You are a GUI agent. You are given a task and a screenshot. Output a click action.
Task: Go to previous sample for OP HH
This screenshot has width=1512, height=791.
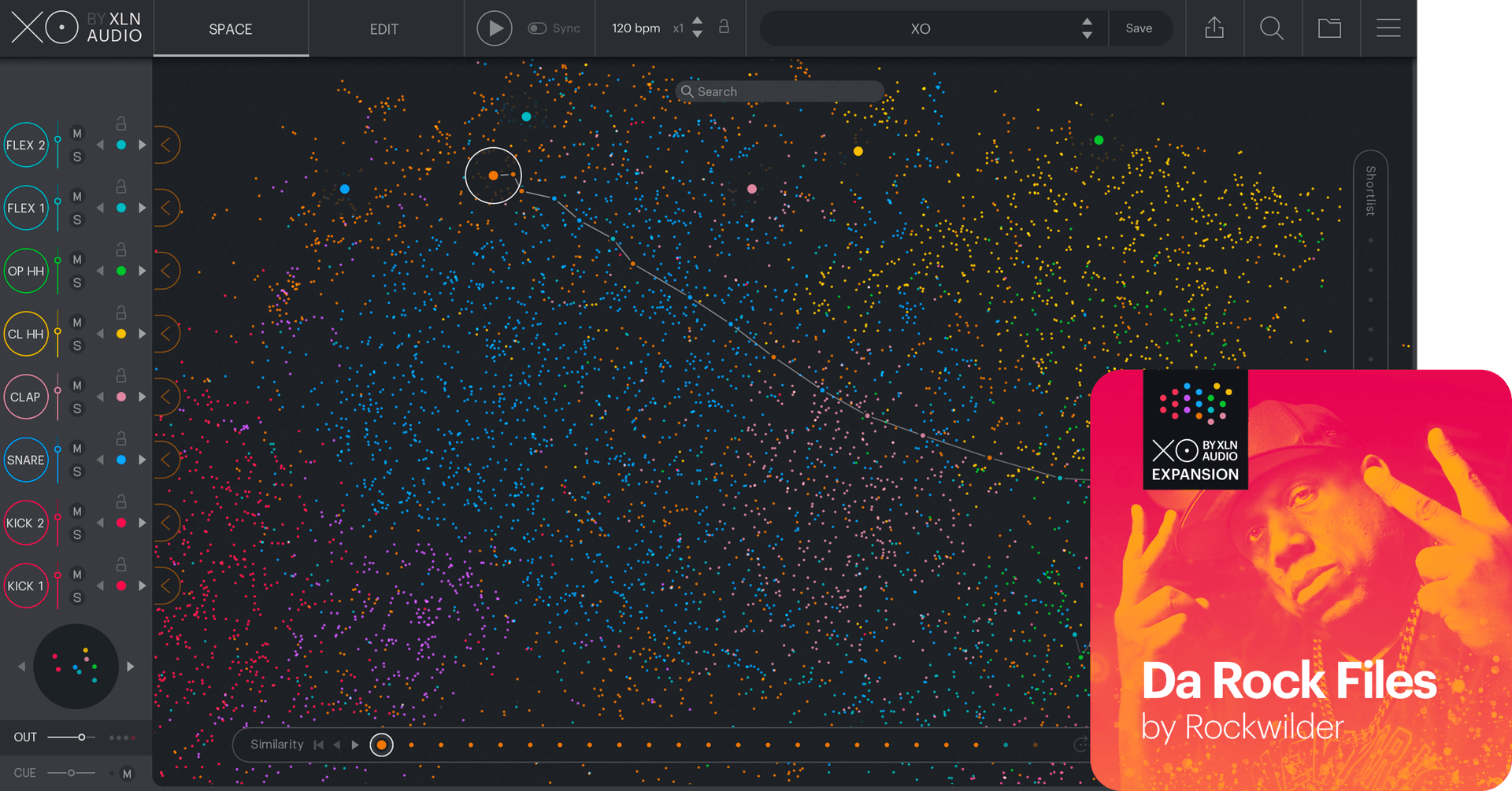(x=100, y=271)
